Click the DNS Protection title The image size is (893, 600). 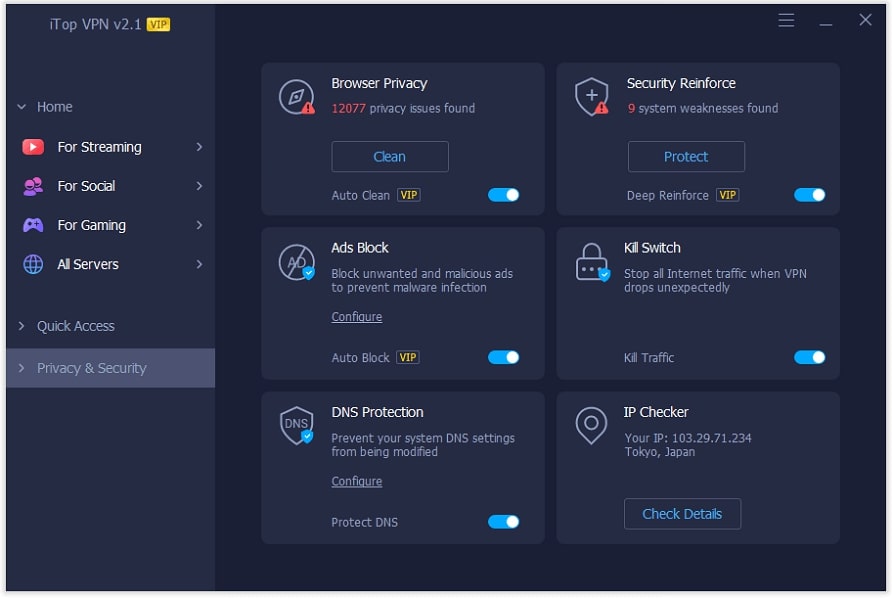[377, 412]
